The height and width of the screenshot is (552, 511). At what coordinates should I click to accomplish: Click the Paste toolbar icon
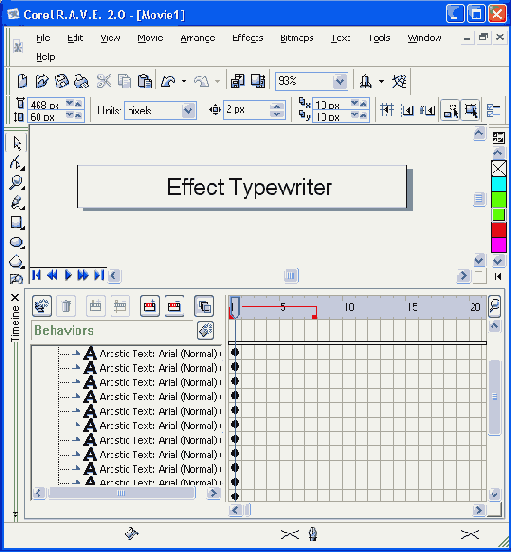point(144,81)
